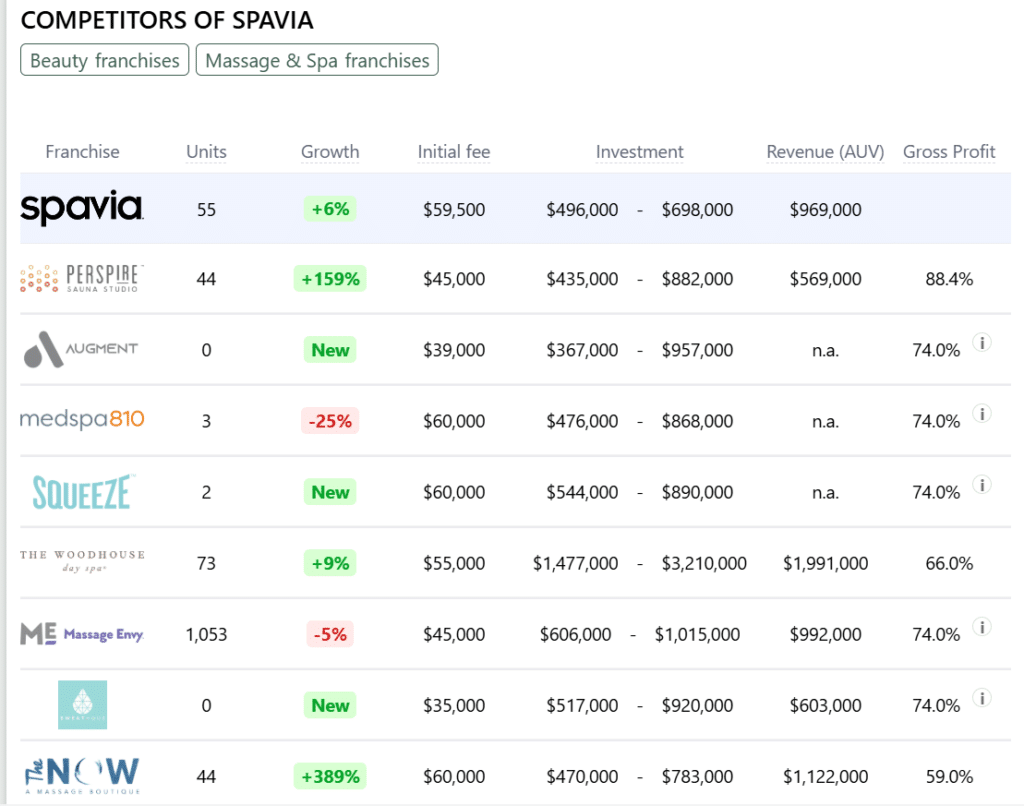Click the Massage Envy logo
The image size is (1024, 806).
click(x=82, y=634)
